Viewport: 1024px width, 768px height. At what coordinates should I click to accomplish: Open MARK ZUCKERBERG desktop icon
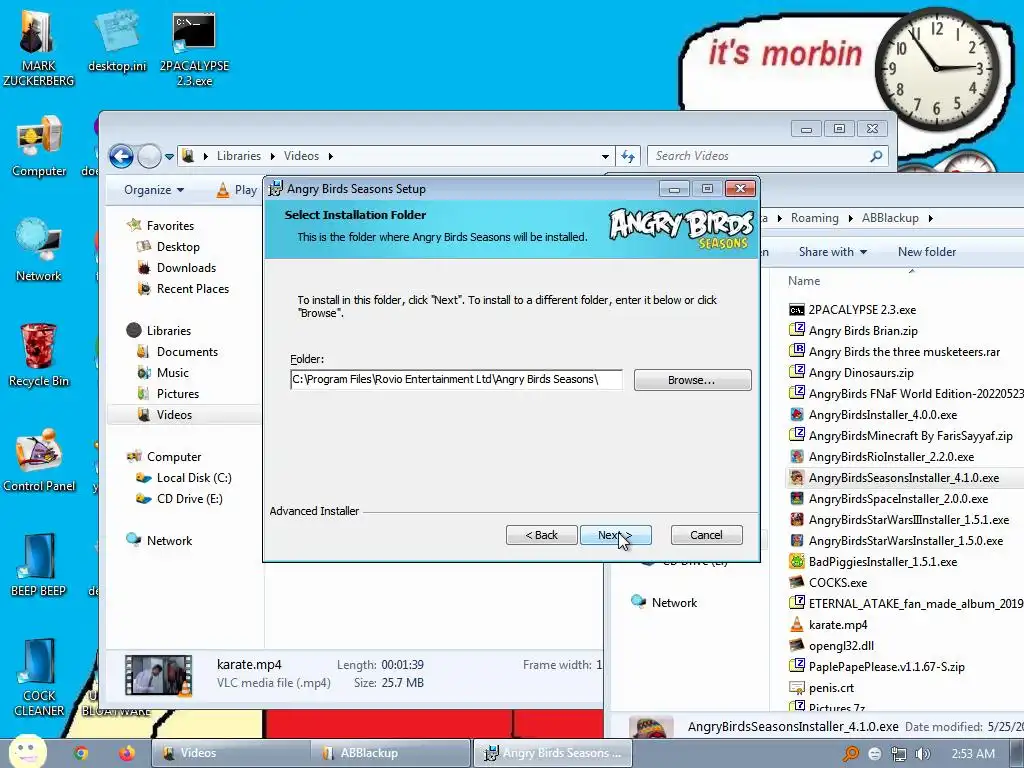click(39, 50)
